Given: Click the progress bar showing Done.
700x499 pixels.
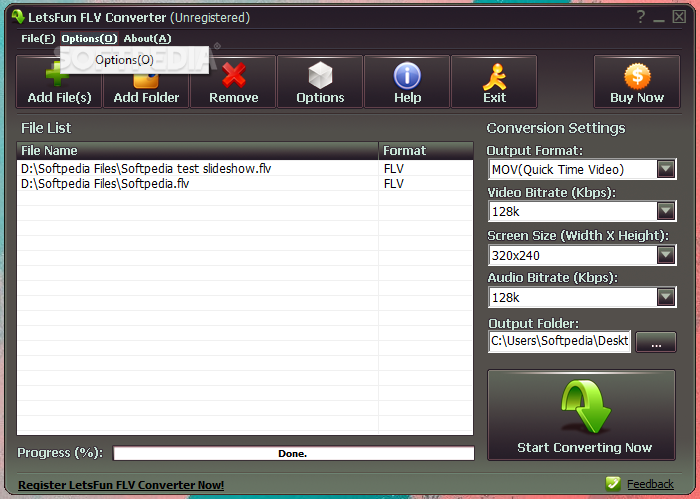Looking at the screenshot, I should tap(293, 453).
